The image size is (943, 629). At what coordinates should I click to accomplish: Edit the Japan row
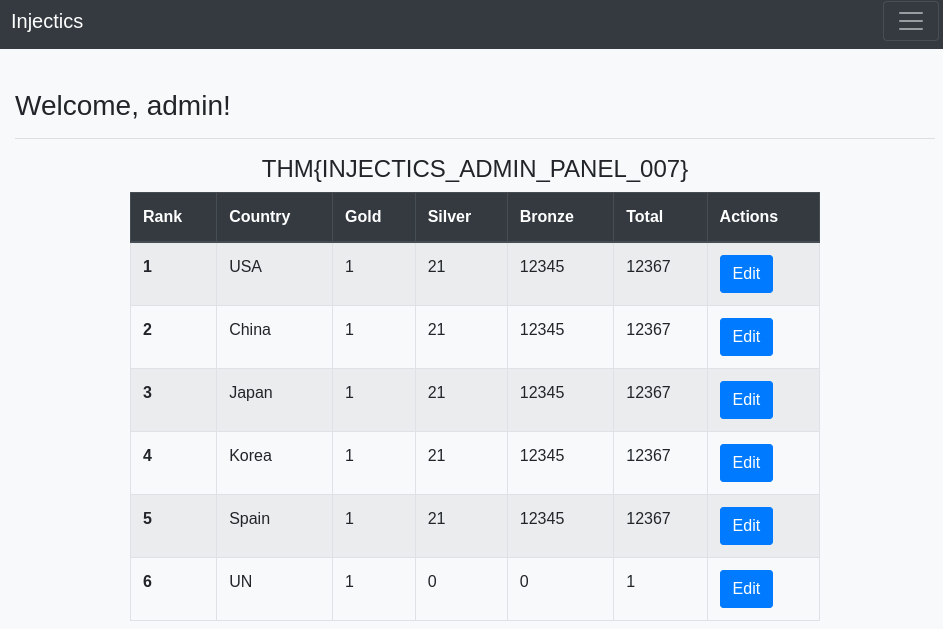[x=746, y=400]
